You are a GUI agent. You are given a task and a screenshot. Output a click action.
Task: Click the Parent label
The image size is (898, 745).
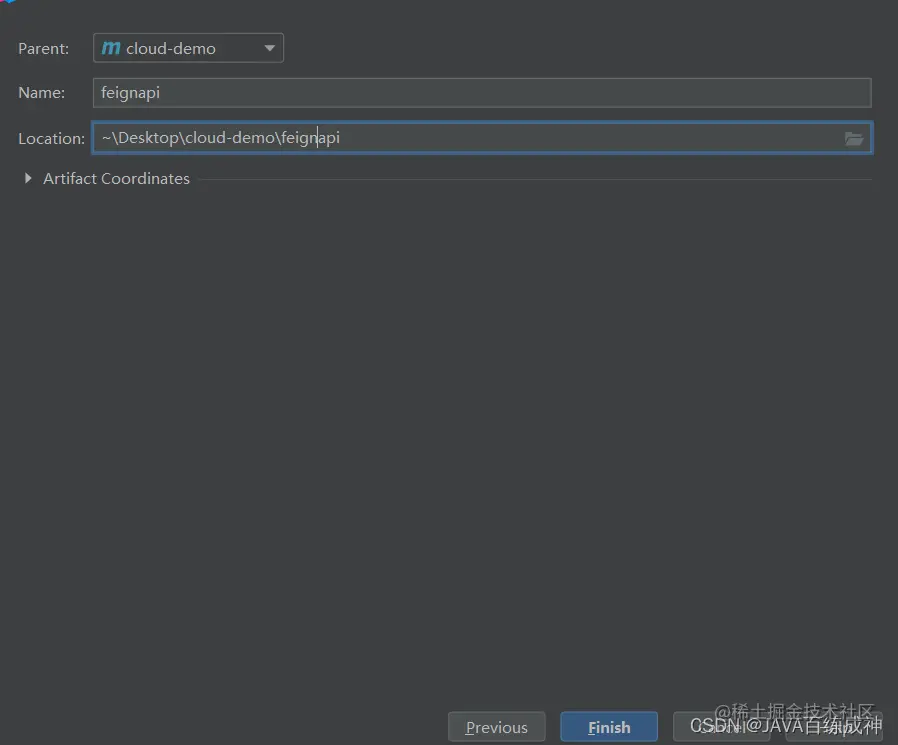click(44, 49)
